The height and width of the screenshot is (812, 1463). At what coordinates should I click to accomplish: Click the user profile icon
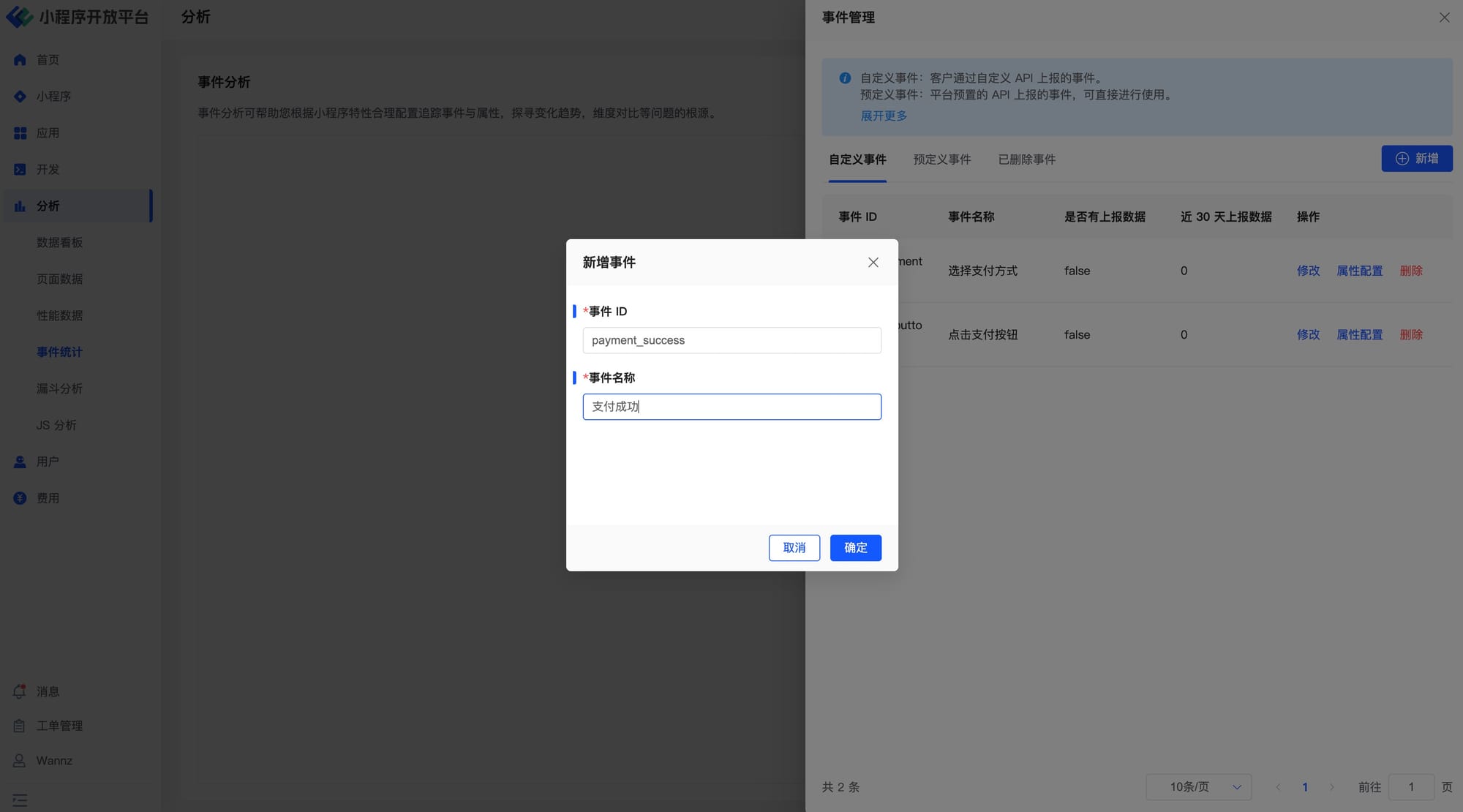coord(20,462)
